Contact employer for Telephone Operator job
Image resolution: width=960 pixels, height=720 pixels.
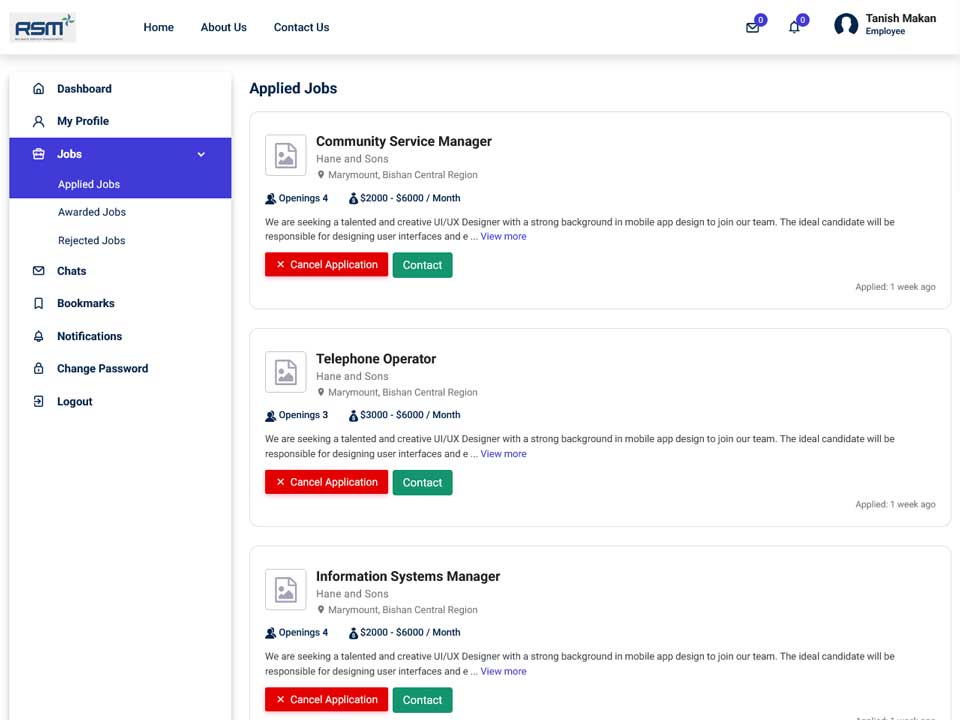(422, 482)
